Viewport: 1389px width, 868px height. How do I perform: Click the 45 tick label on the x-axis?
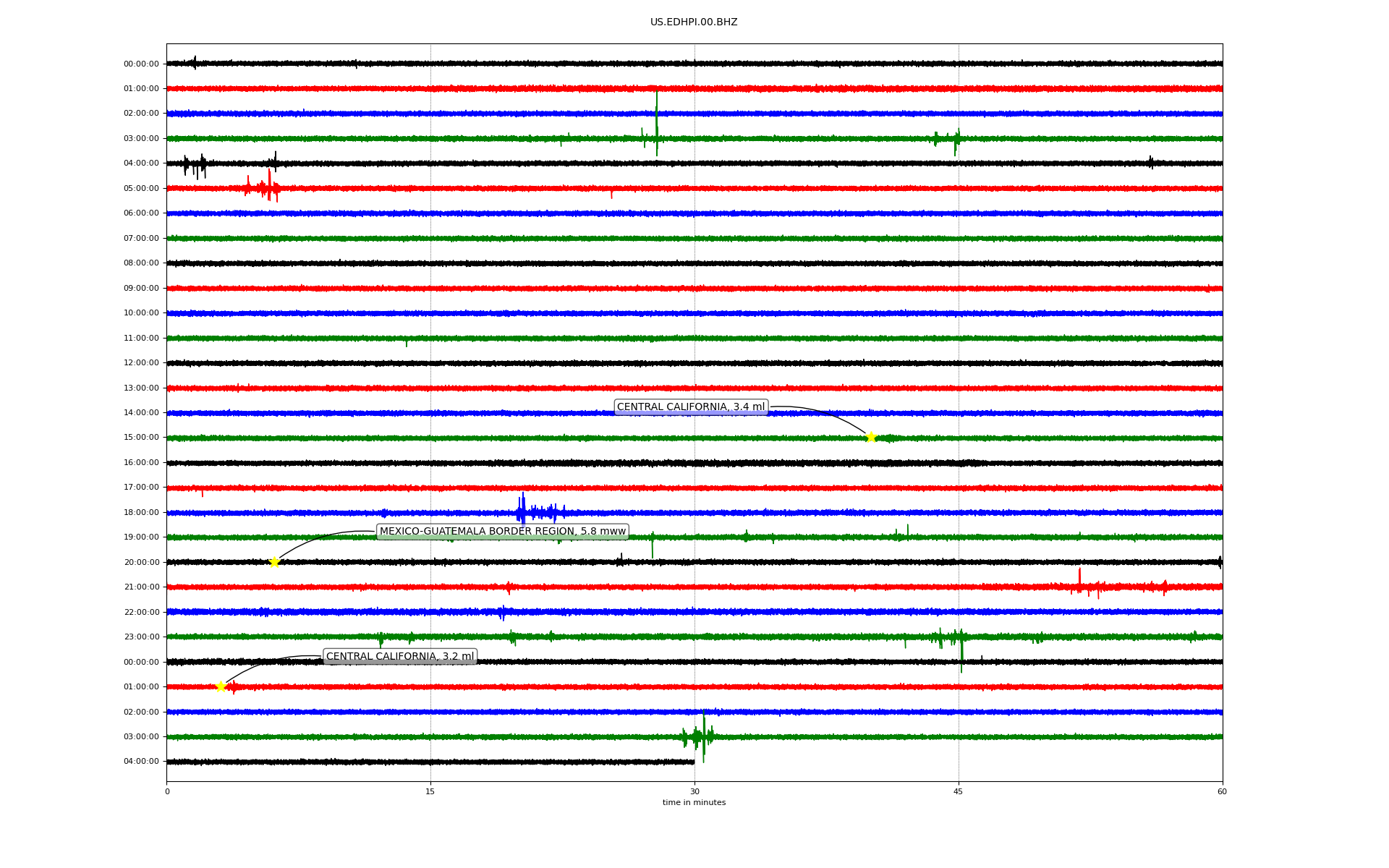coord(959,791)
